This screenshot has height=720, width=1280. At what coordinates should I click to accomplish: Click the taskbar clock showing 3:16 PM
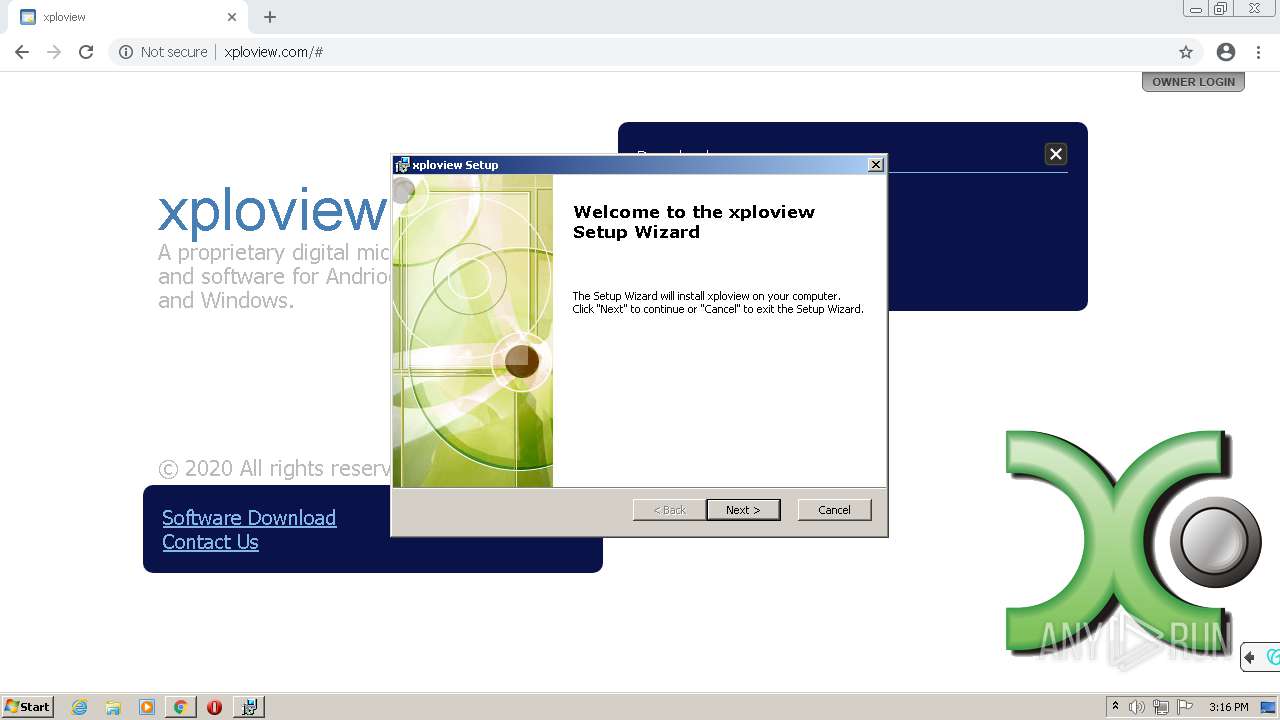1228,707
